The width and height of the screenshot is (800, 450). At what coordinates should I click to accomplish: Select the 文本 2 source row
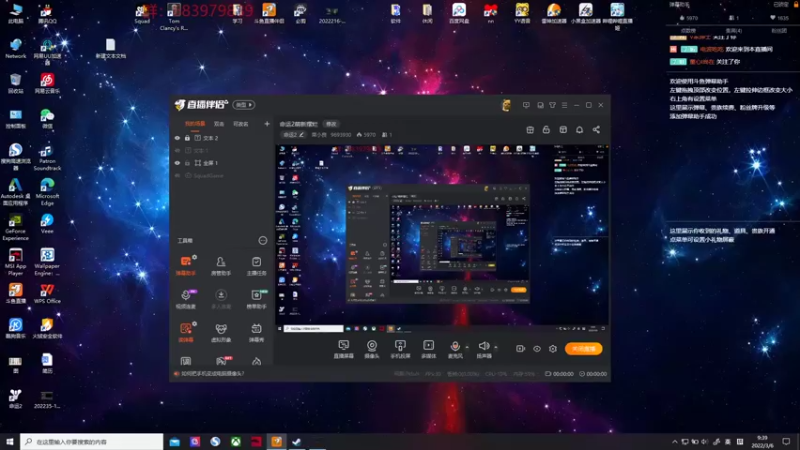222,138
